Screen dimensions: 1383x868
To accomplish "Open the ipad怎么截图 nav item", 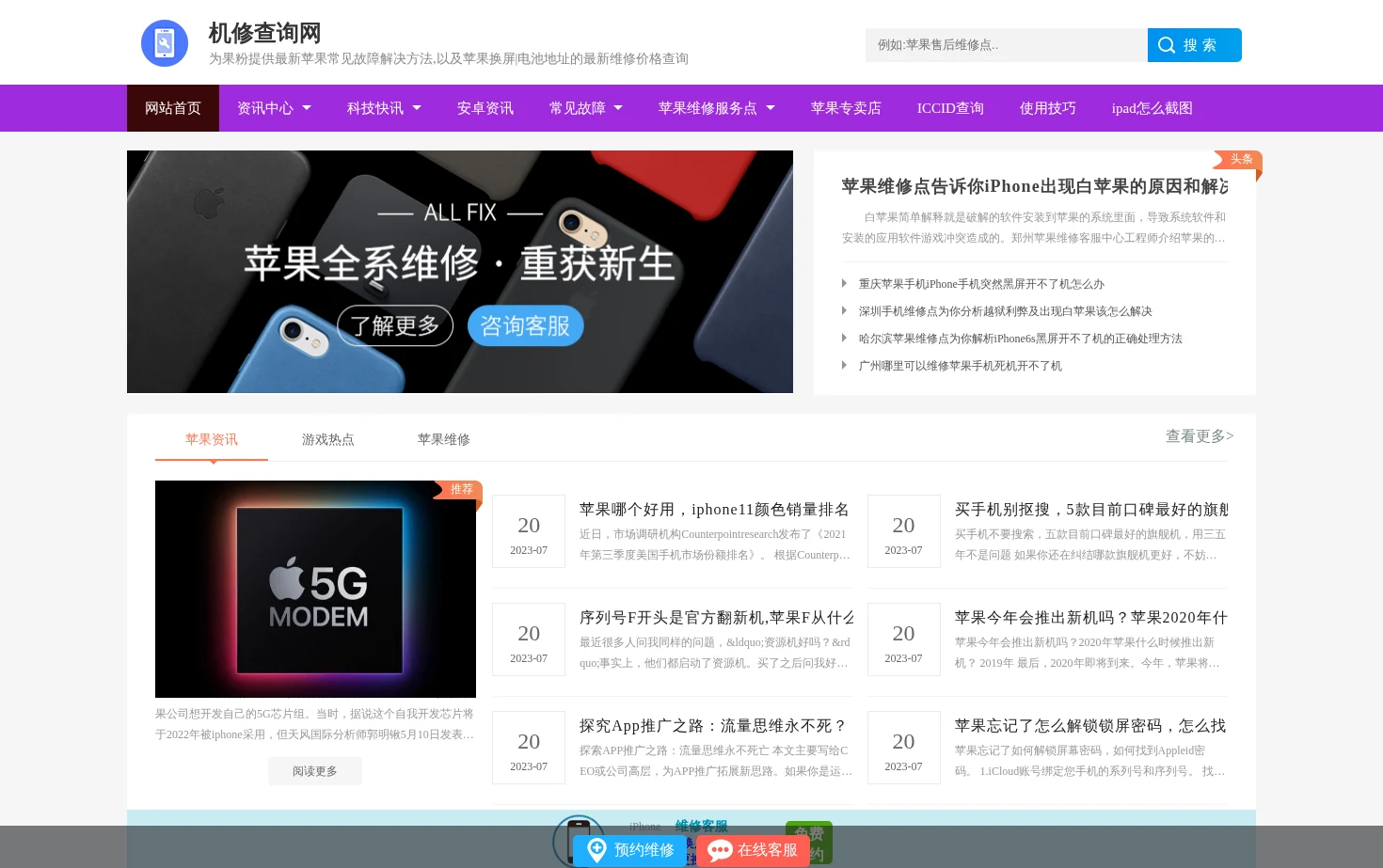I will pyautogui.click(x=1152, y=108).
